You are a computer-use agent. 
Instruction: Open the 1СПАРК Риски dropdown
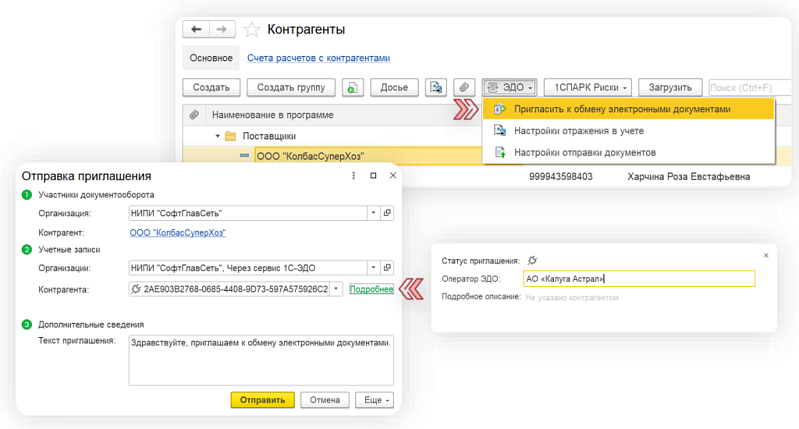588,88
